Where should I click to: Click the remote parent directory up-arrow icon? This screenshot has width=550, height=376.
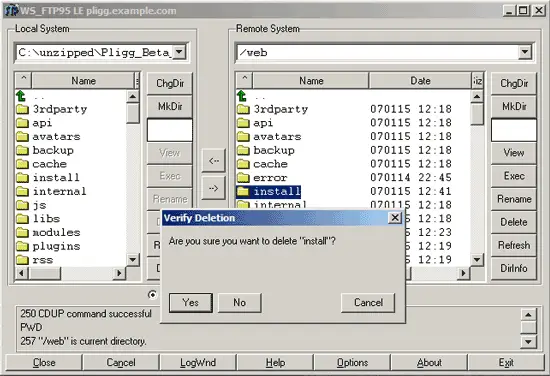tap(242, 95)
